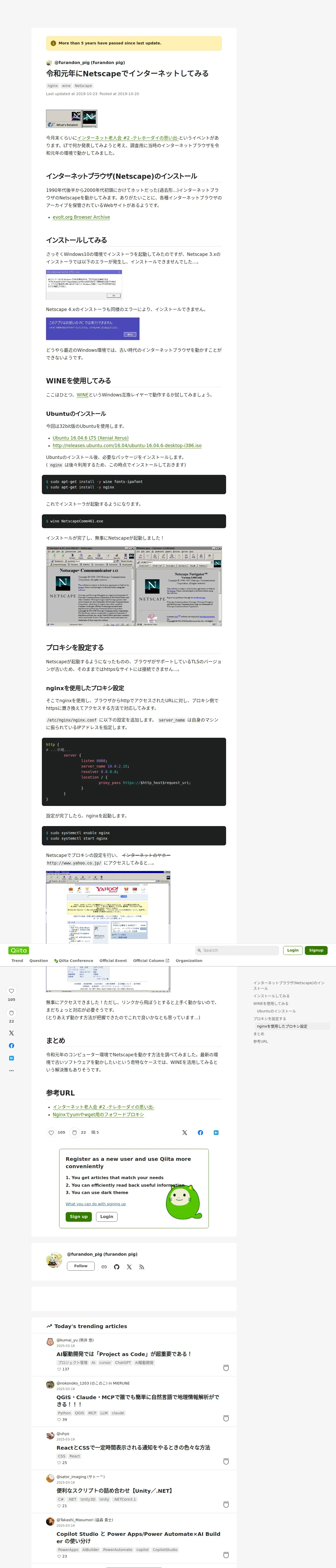336x1568 pixels.
Task: Open the Netscape install error dialog screenshot
Action: click(x=84, y=284)
